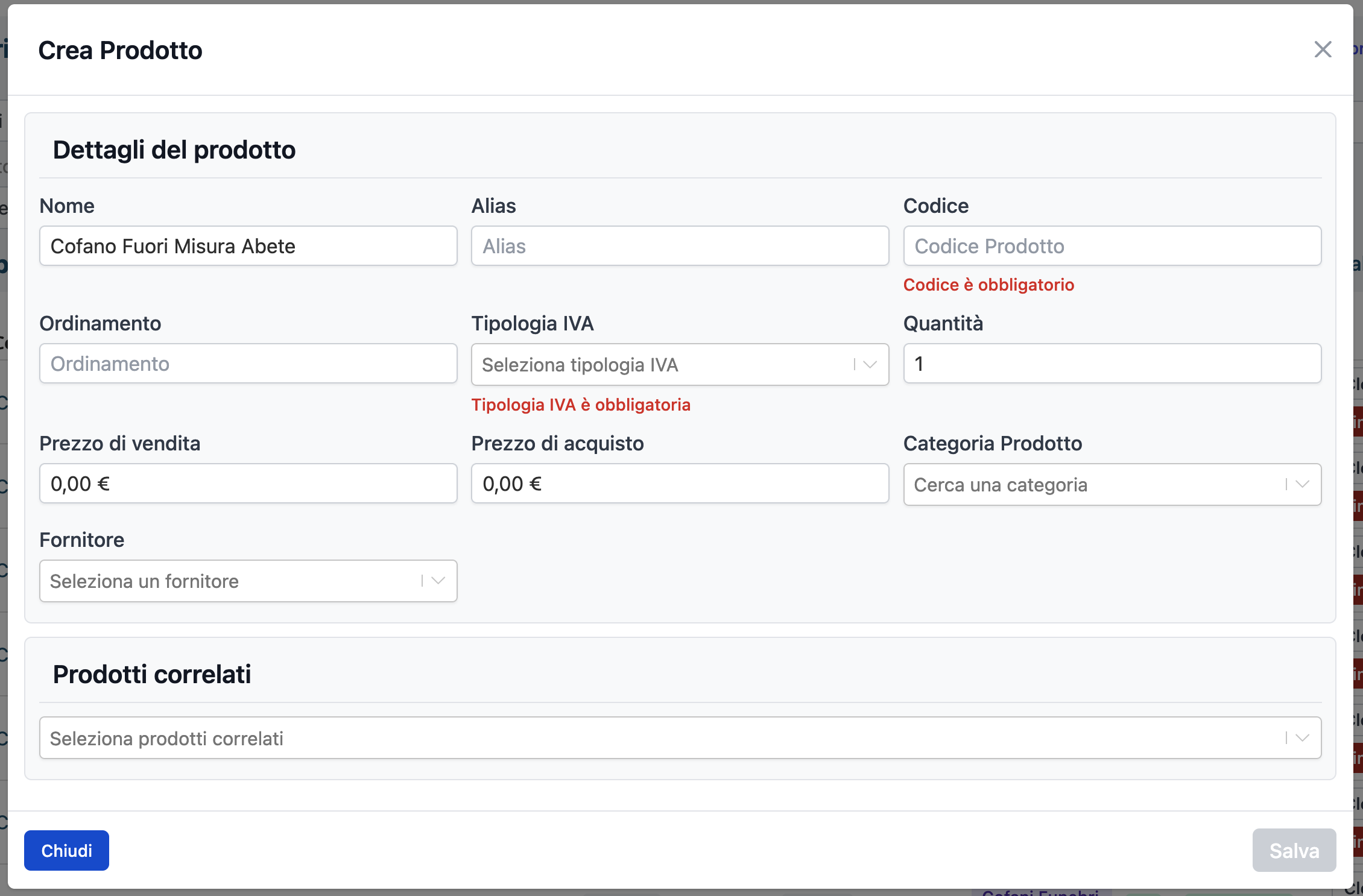Click the Ordinamento input field
Screen dimensions: 1363x896
click(248, 364)
